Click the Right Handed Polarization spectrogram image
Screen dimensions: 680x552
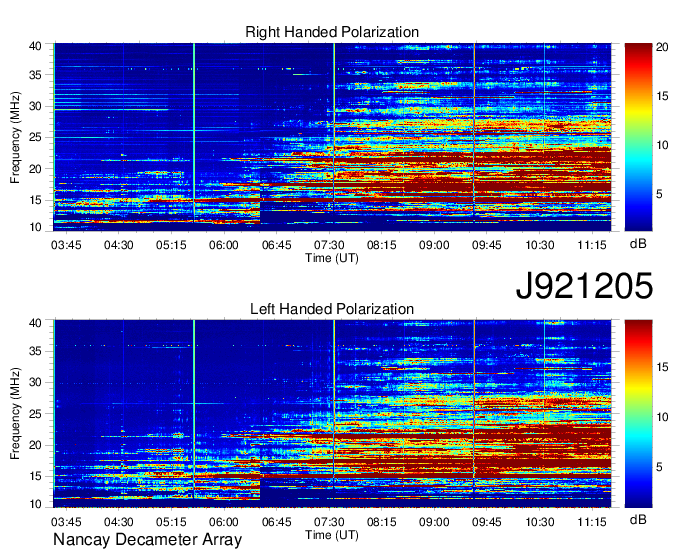click(x=332, y=137)
